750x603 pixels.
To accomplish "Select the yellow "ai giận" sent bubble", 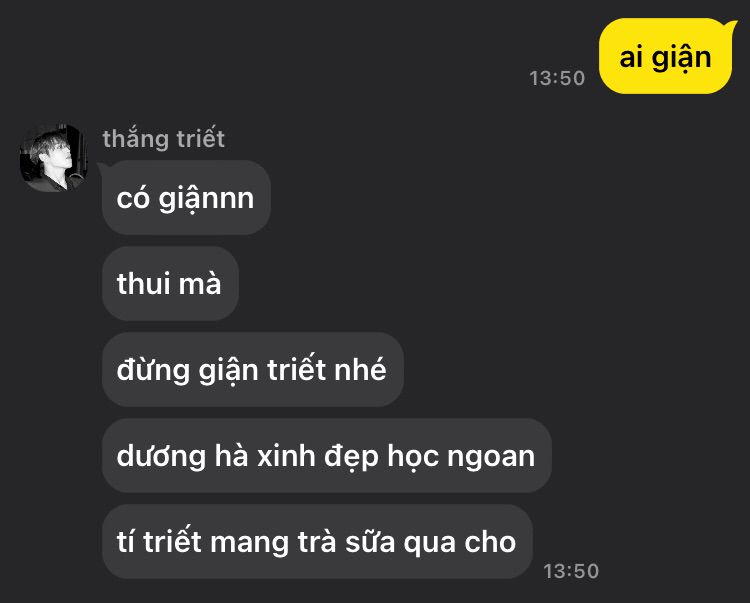I will [666, 56].
